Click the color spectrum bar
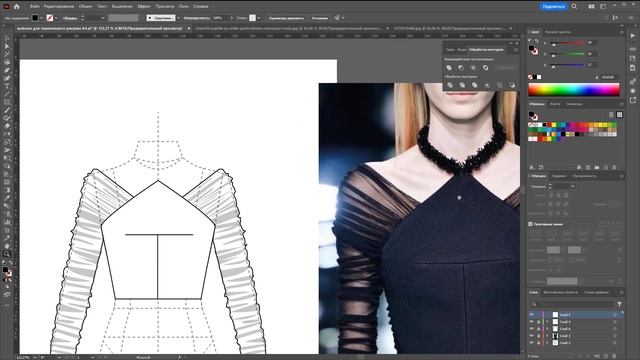 tap(574, 89)
